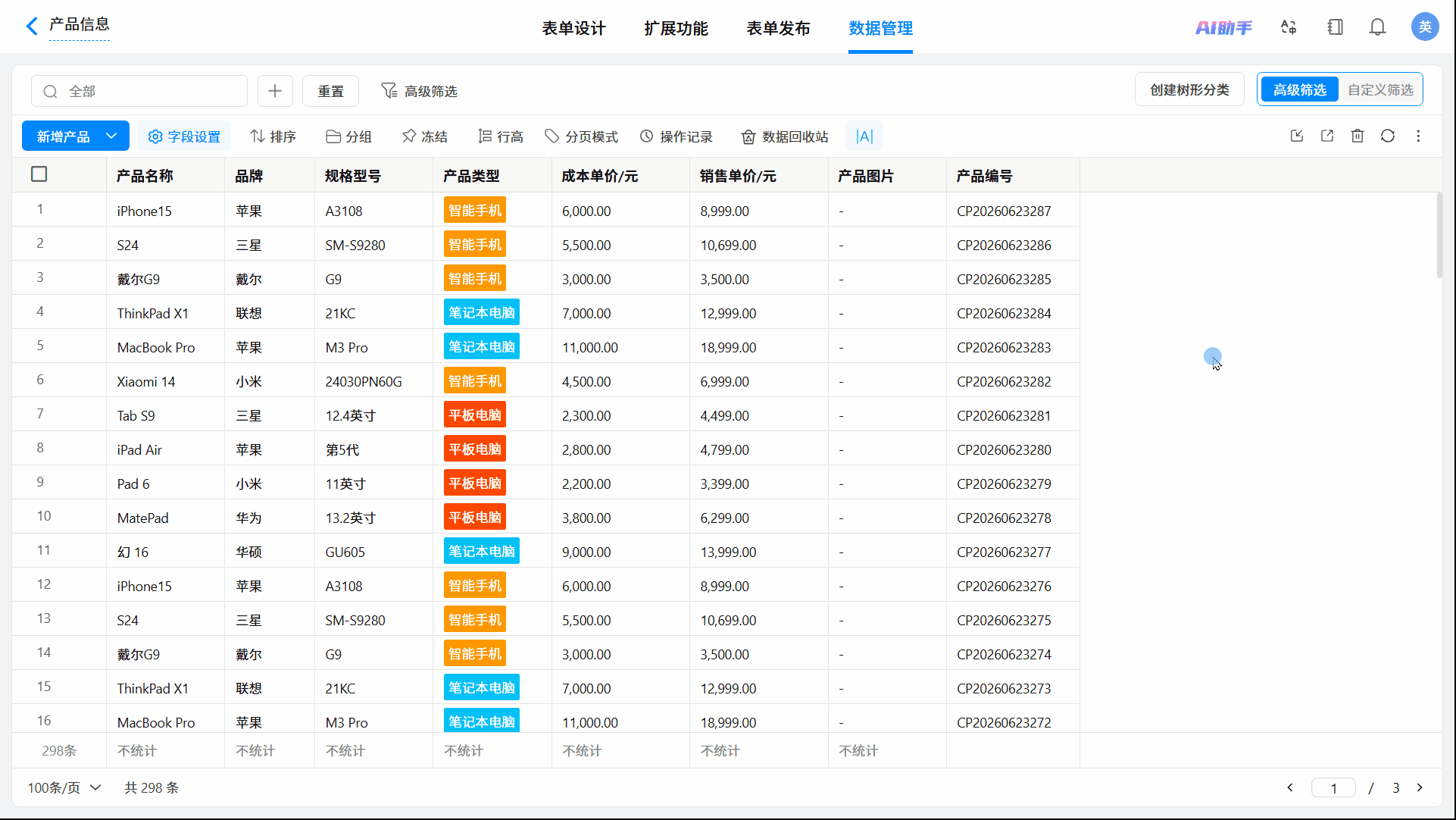Click the 全部 search input field
The width and height of the screenshot is (1456, 820).
(139, 91)
